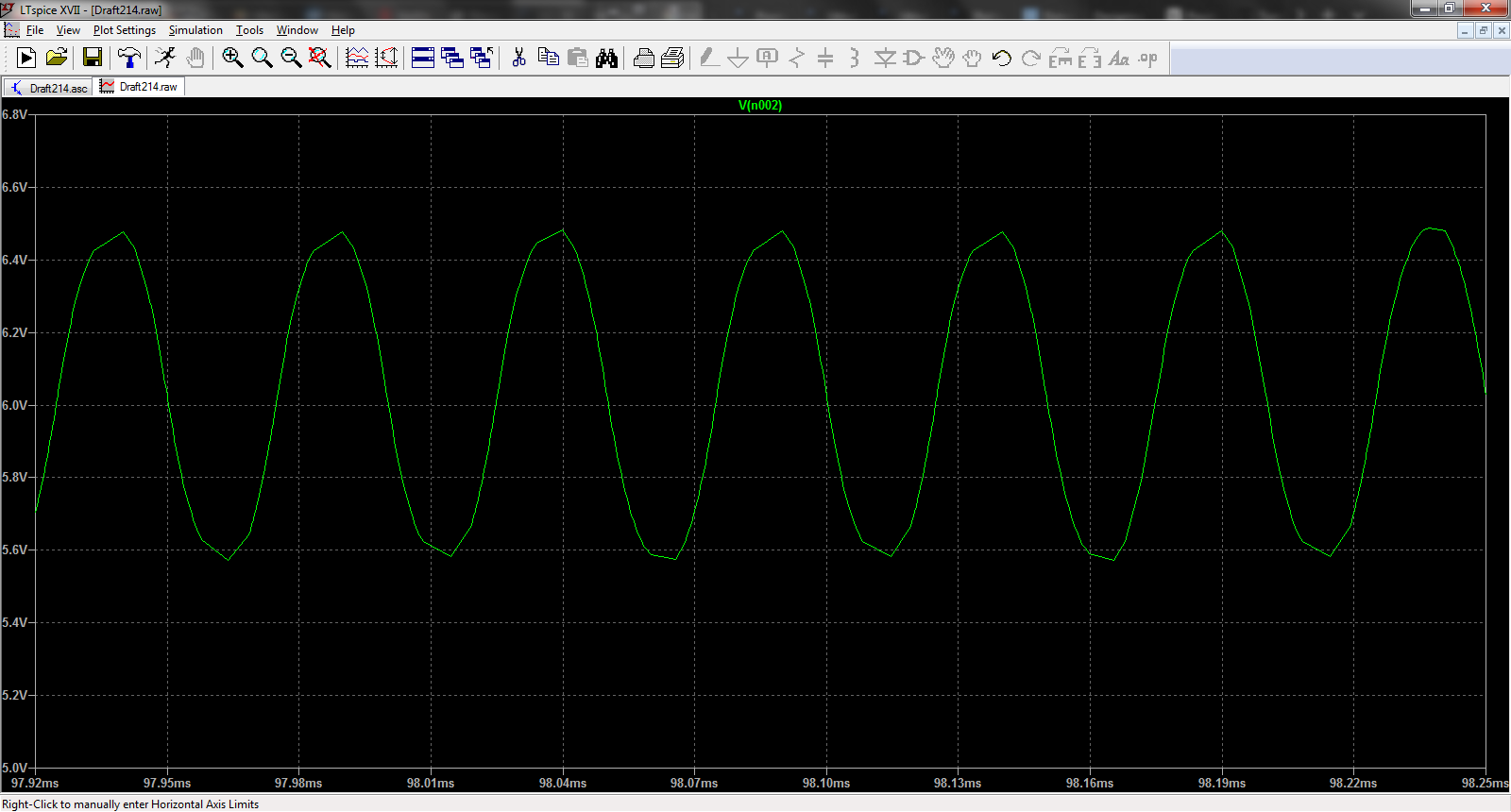Close the inner Draft214.raw document window
The image size is (1511, 812).
(1501, 30)
